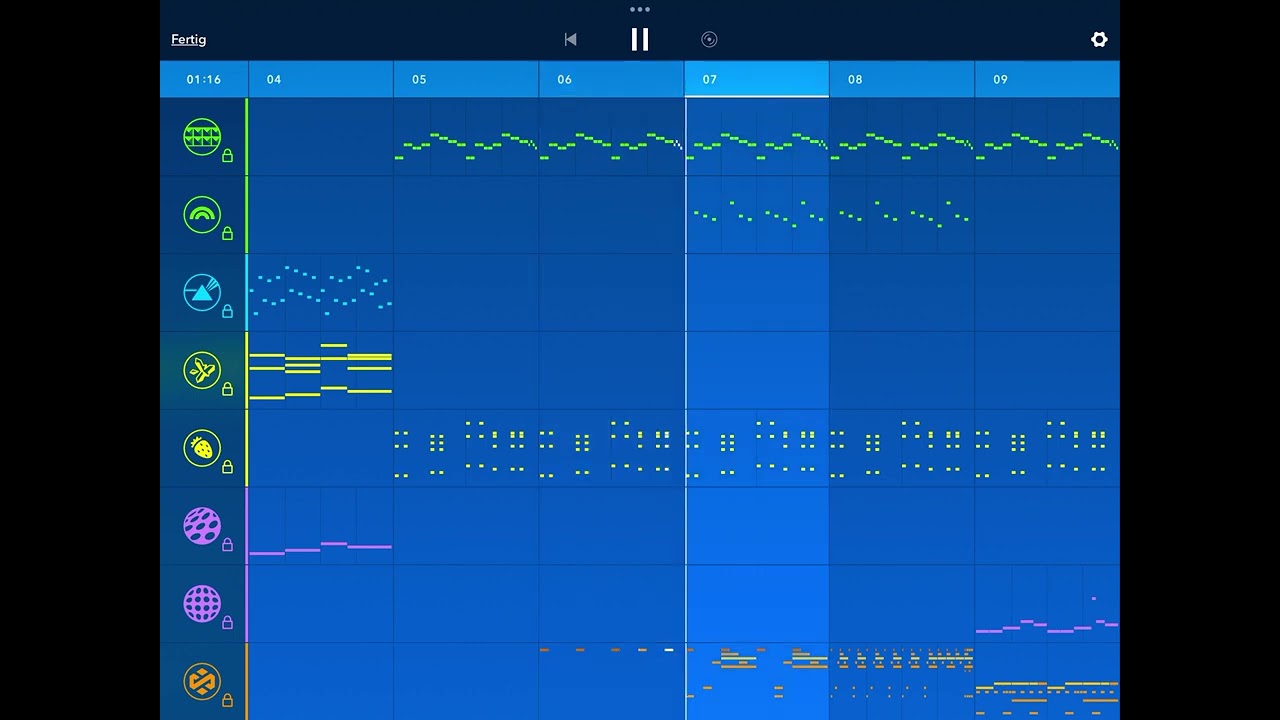Select purple grid sphere track icon

coord(202,604)
